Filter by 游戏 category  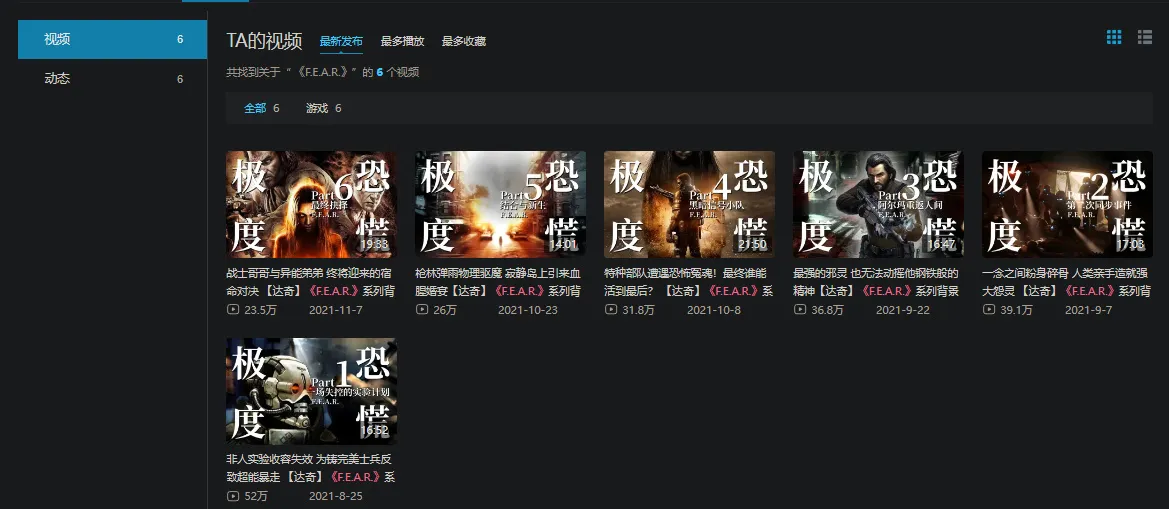[324, 108]
